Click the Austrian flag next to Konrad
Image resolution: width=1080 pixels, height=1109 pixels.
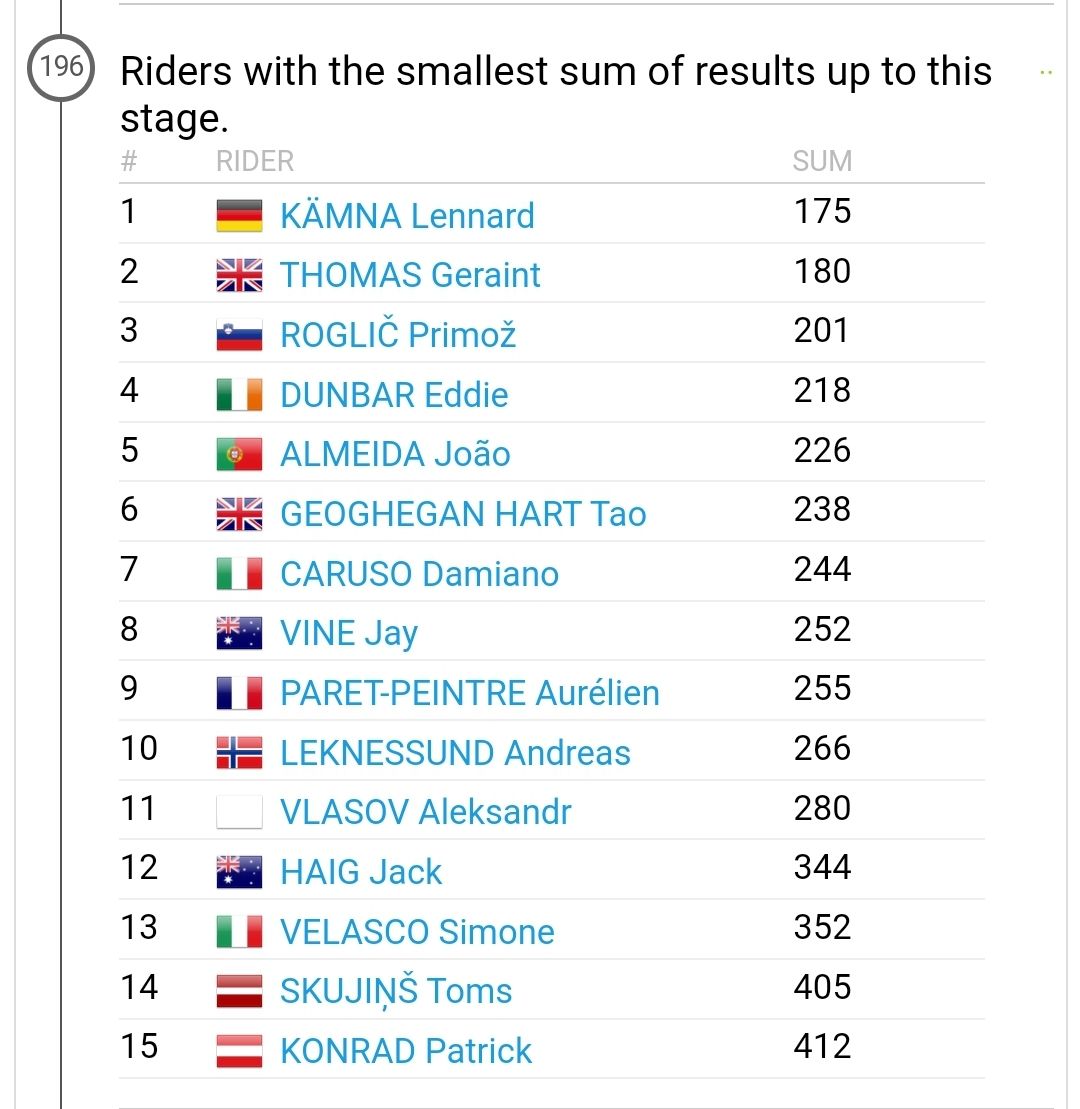[239, 1051]
